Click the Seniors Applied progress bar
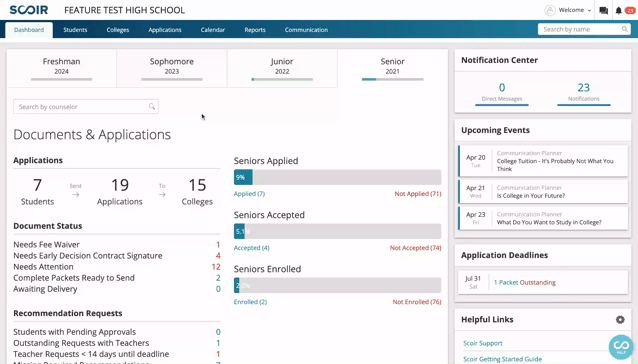Viewport: 638px width, 364px height. click(x=337, y=177)
